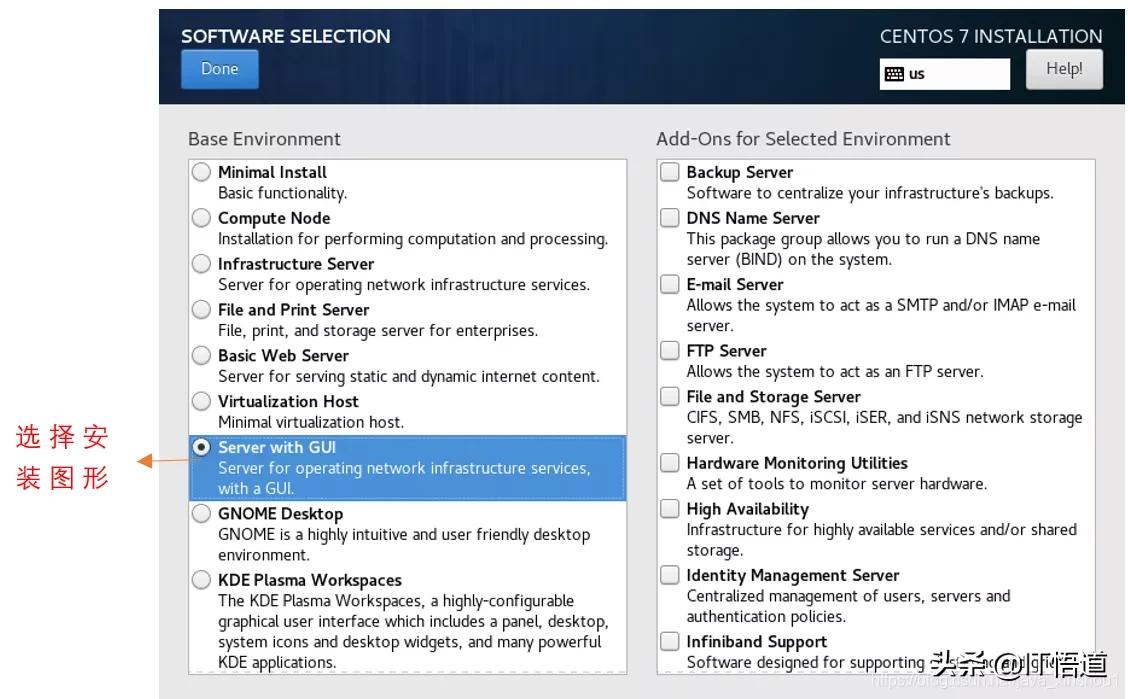The image size is (1128, 699).
Task: Pick the Basic Web Server environment
Action: tap(201, 356)
